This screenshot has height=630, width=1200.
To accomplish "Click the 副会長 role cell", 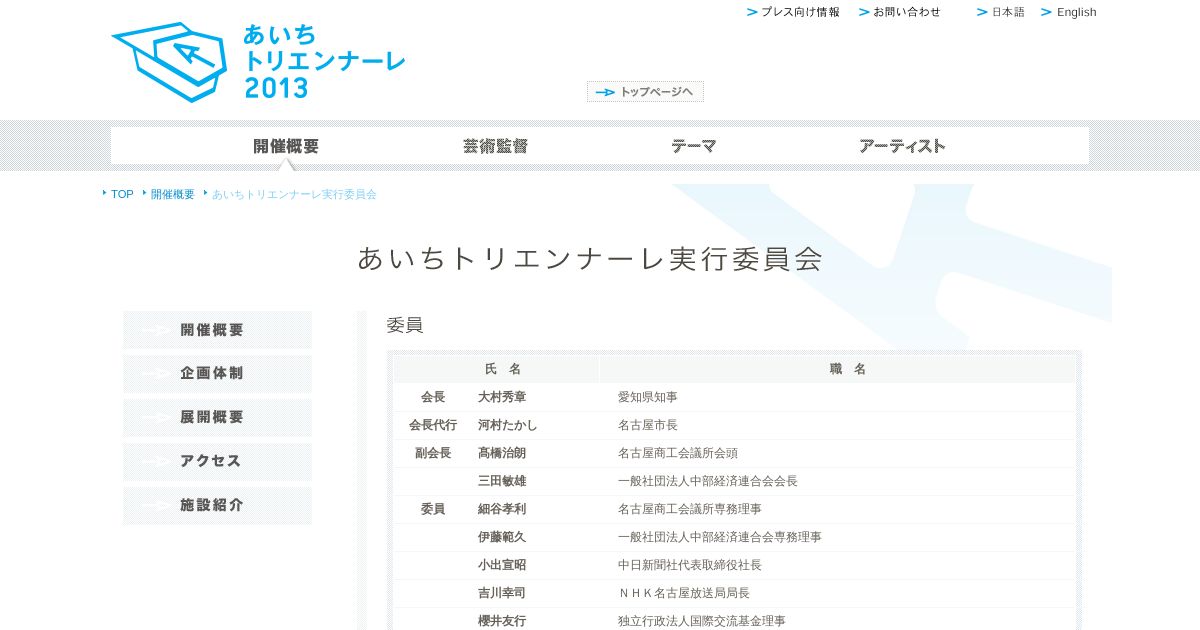I will coord(433,453).
